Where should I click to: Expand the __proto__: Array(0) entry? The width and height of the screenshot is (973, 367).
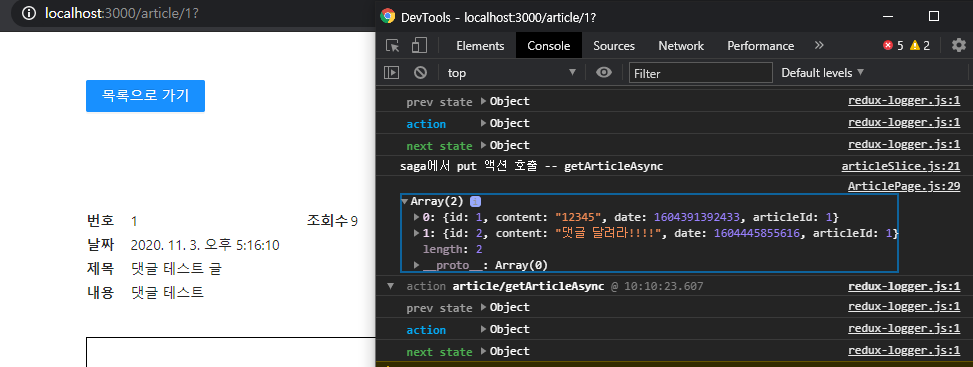coord(417,265)
